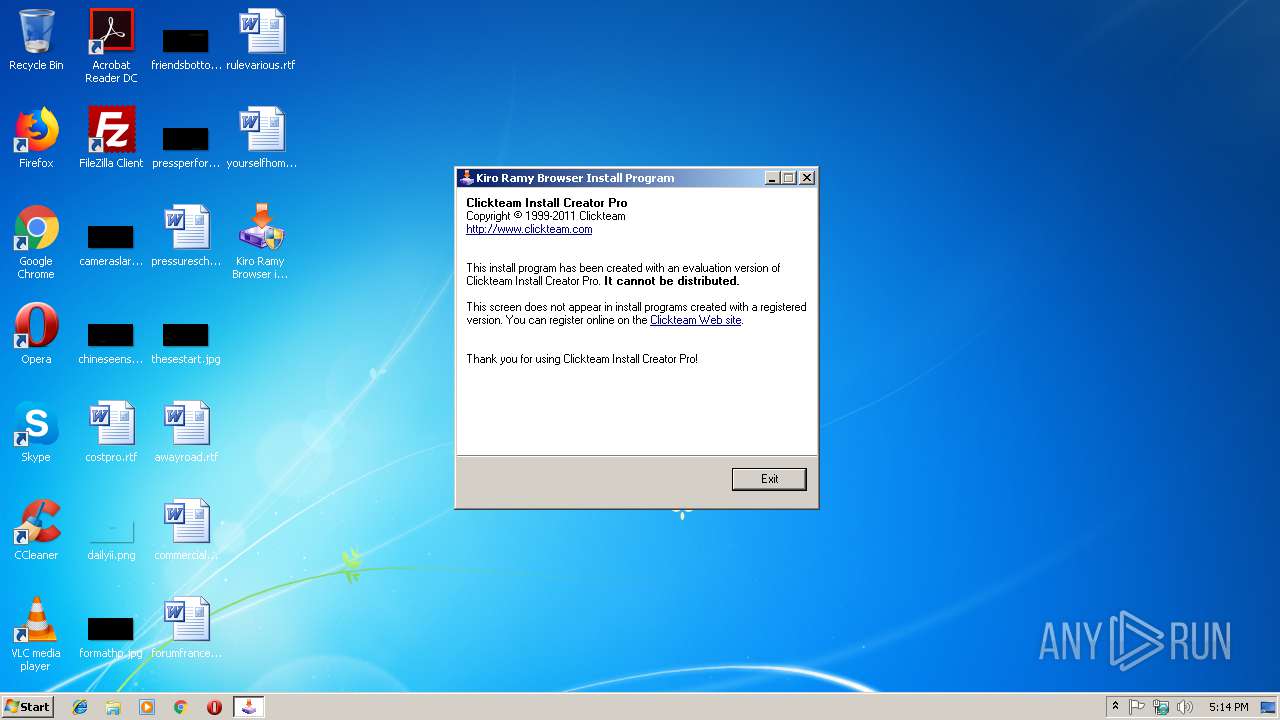The height and width of the screenshot is (720, 1280).
Task: Select dailyii.png desktop file
Action: tap(111, 538)
